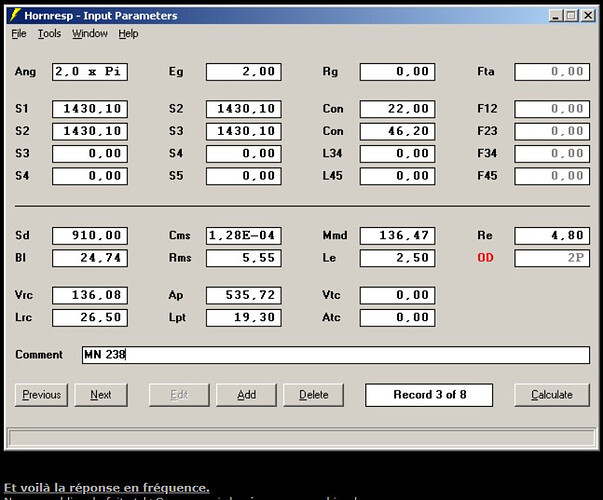
Task: Select the Fta input field
Action: 552,72
